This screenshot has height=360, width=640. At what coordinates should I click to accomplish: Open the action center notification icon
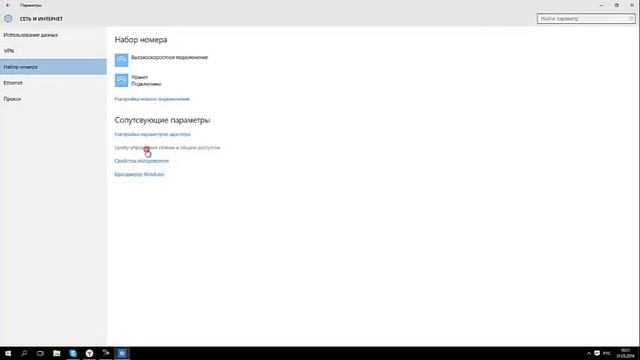click(597, 353)
